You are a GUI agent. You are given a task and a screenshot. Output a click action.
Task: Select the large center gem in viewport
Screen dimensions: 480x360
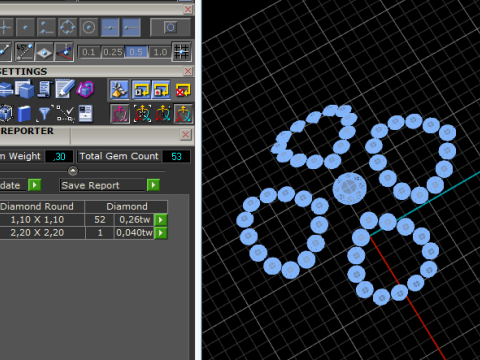coord(349,188)
